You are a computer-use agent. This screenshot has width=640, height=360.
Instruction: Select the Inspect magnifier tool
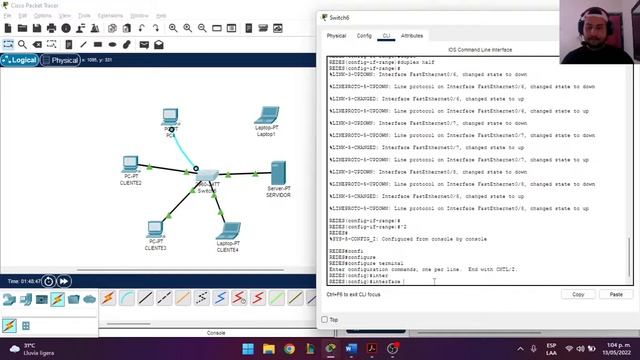pos(22,44)
